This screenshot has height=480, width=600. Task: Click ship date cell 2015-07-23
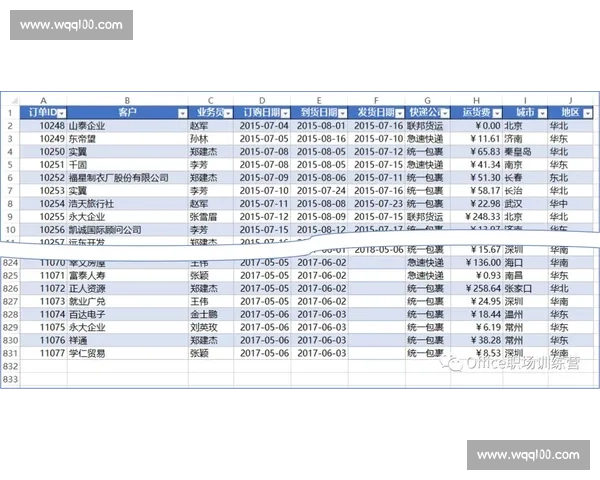376,204
